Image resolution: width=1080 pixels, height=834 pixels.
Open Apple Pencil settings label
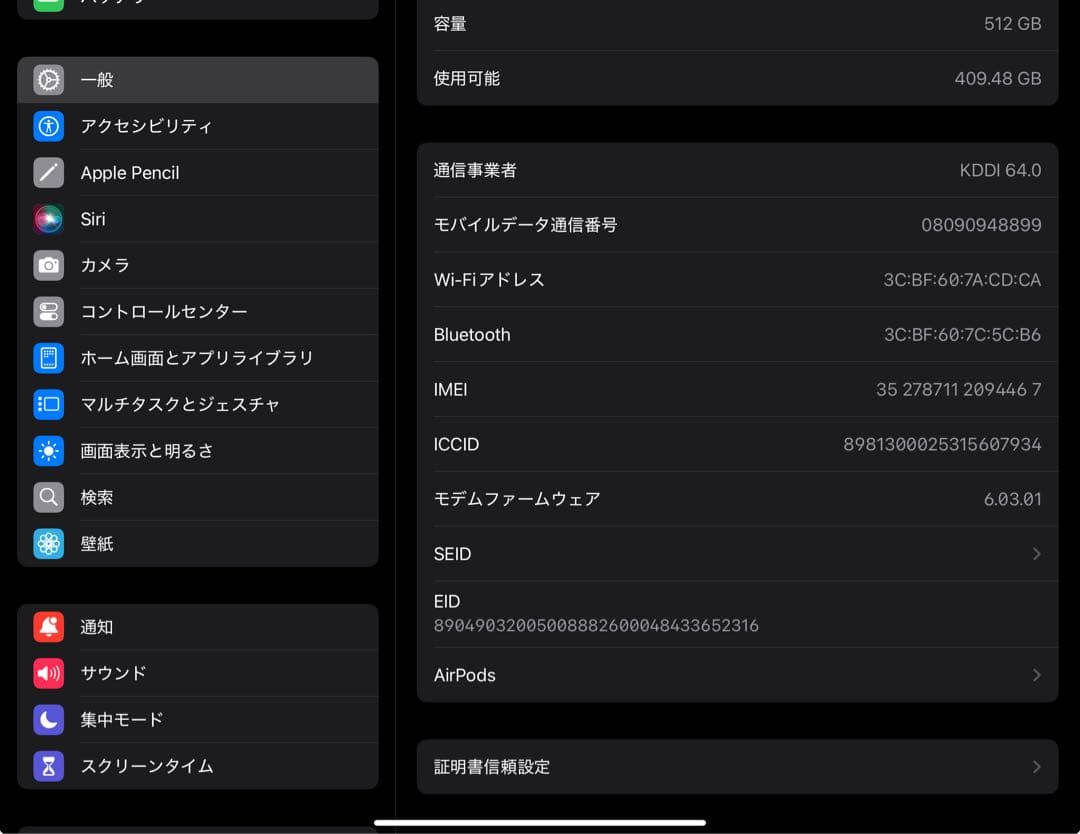click(x=129, y=173)
